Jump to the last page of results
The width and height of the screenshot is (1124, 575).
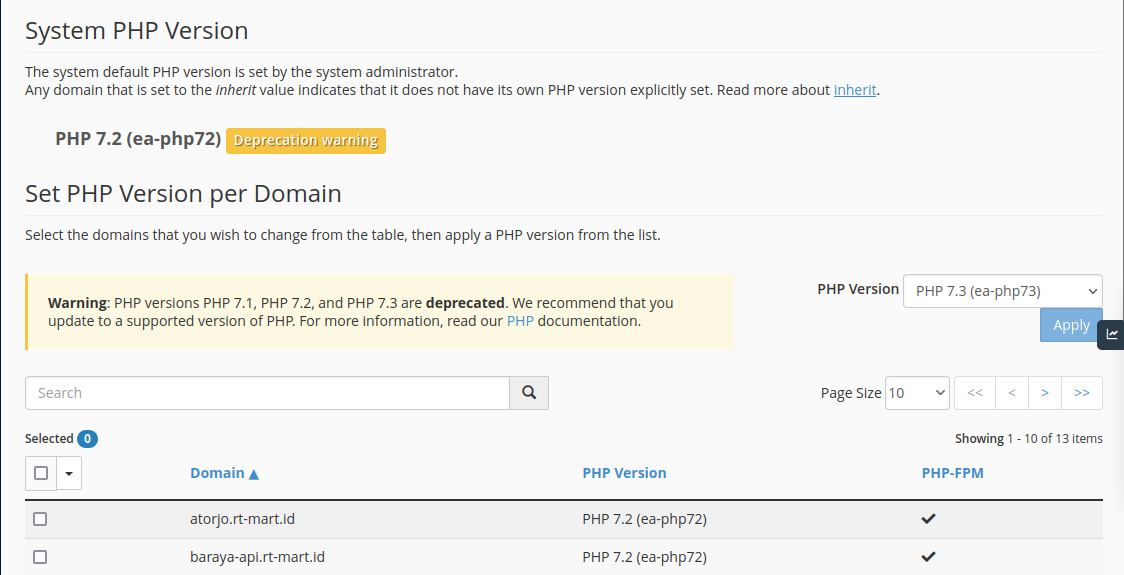[1082, 393]
